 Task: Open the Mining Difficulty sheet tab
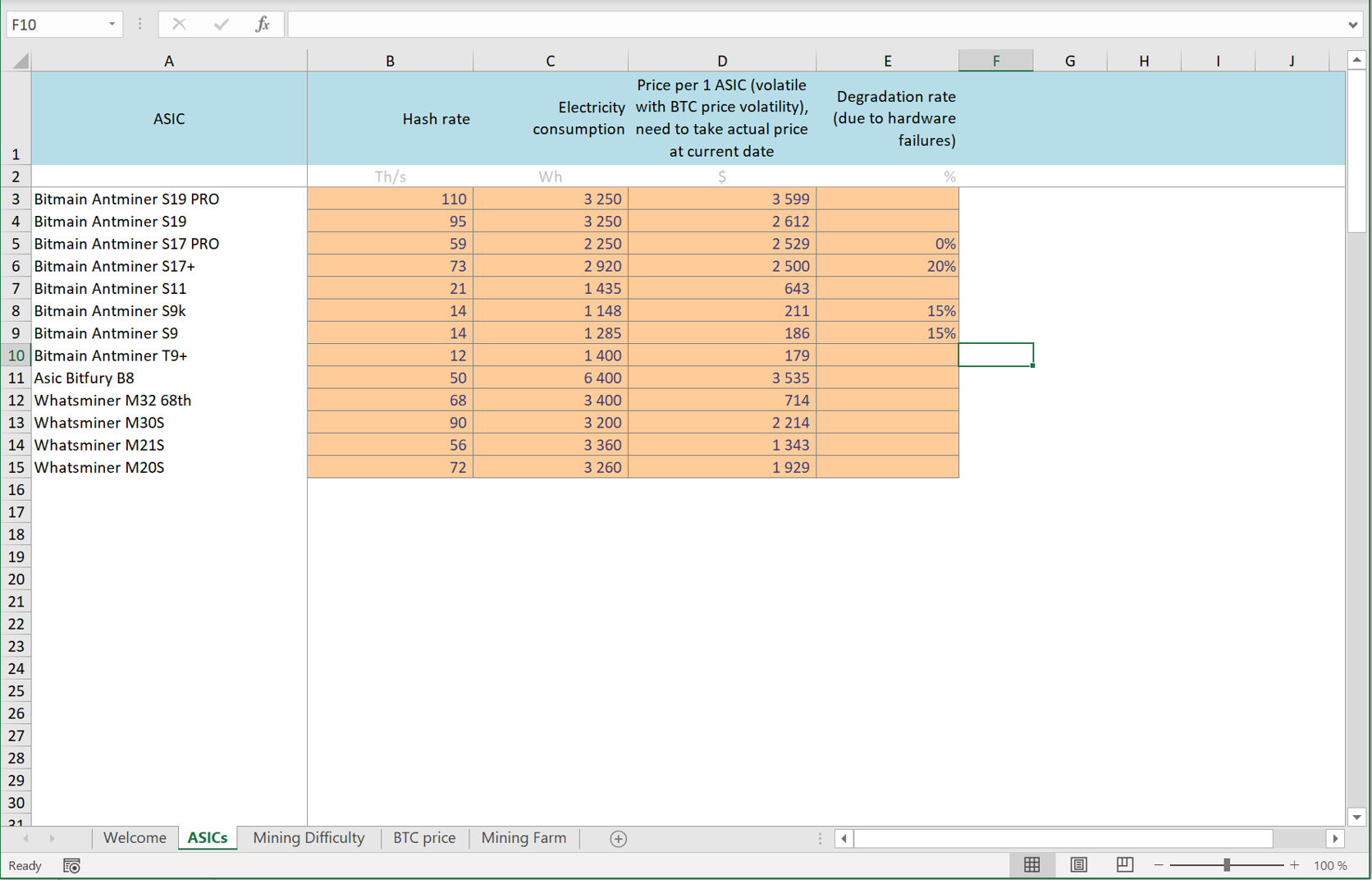pos(309,838)
